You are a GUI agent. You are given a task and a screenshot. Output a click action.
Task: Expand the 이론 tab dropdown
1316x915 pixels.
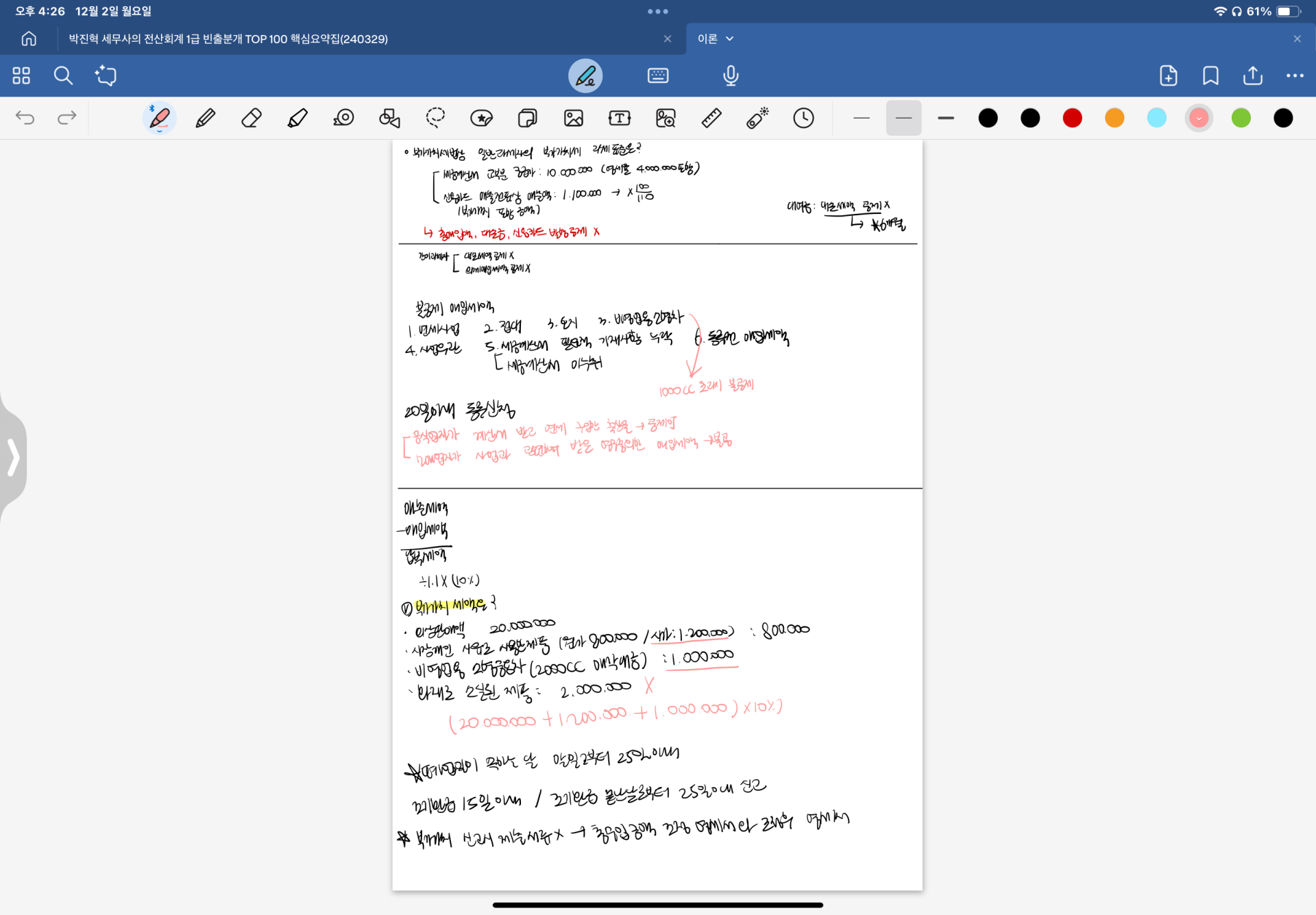coord(729,39)
